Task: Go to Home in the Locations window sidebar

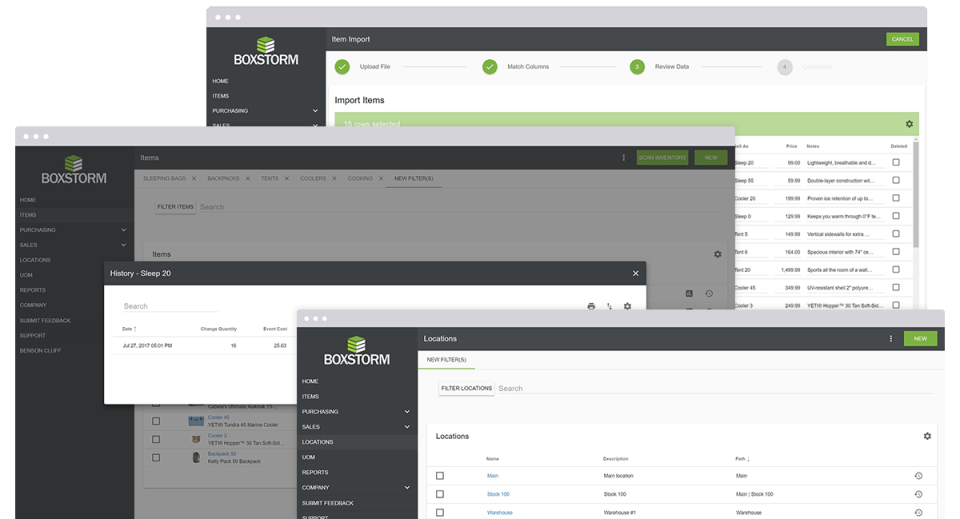Action: [310, 381]
